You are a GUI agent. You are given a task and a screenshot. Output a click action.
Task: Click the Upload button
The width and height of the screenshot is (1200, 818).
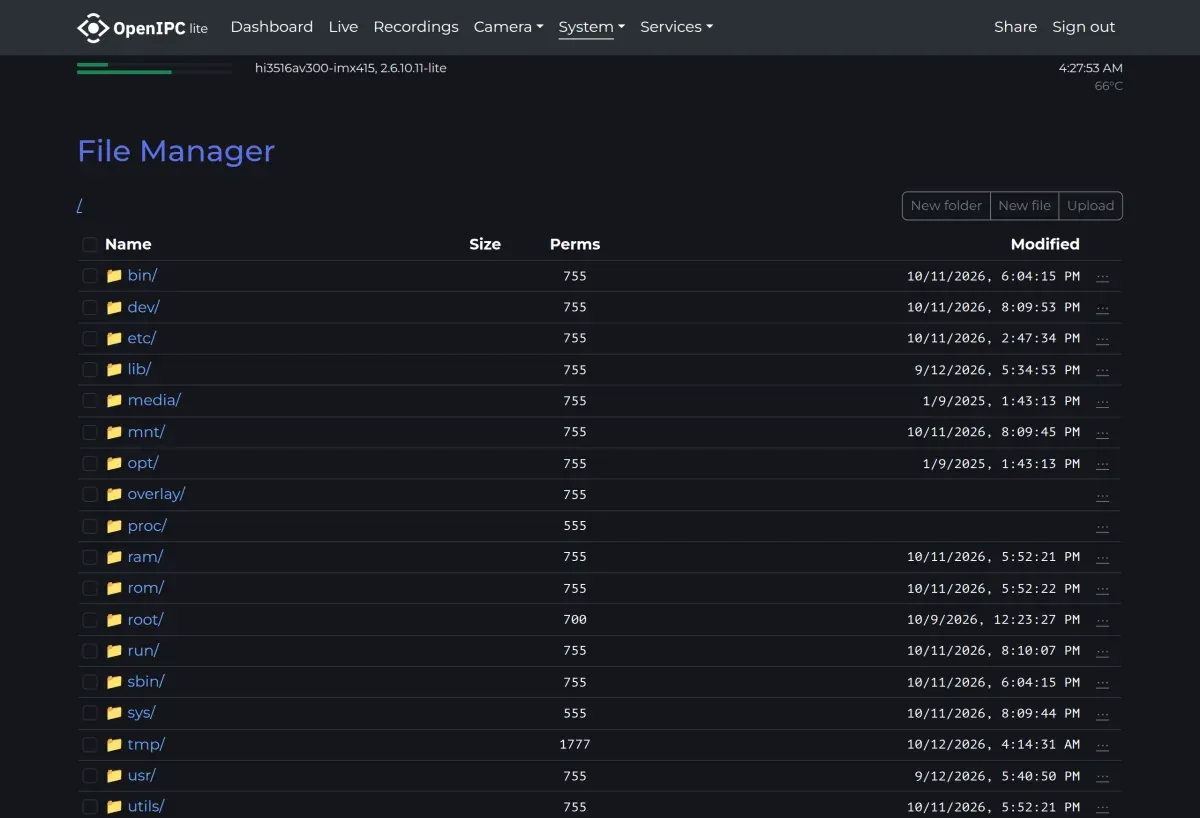1090,206
